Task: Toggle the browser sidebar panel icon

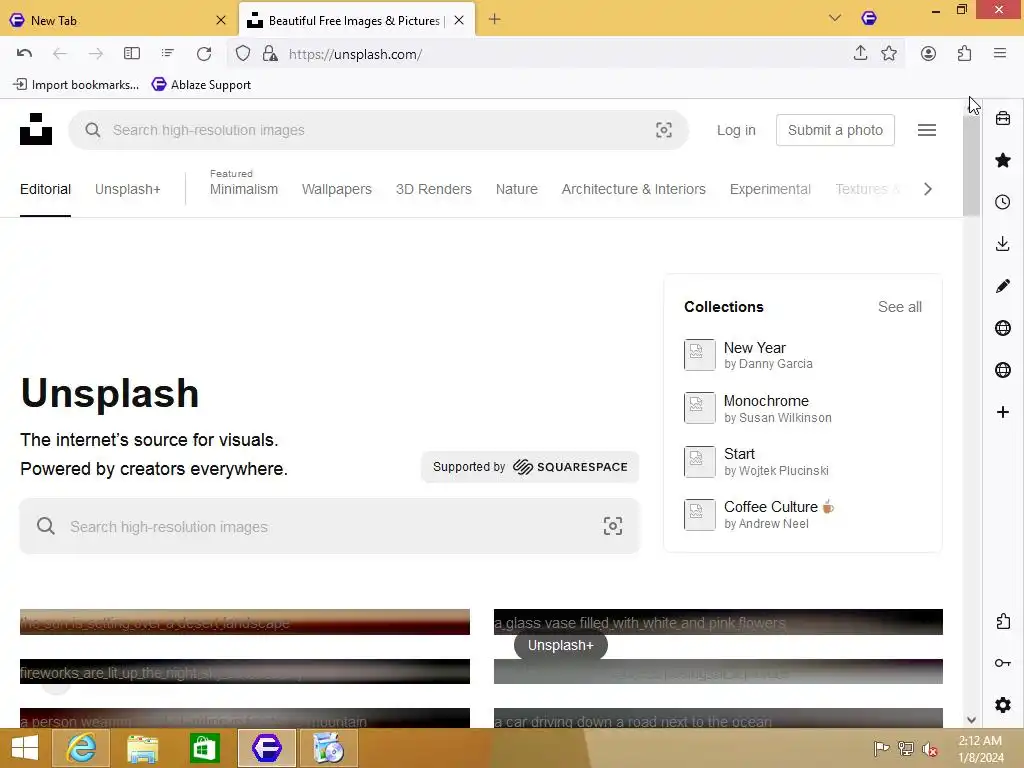Action: [132, 54]
